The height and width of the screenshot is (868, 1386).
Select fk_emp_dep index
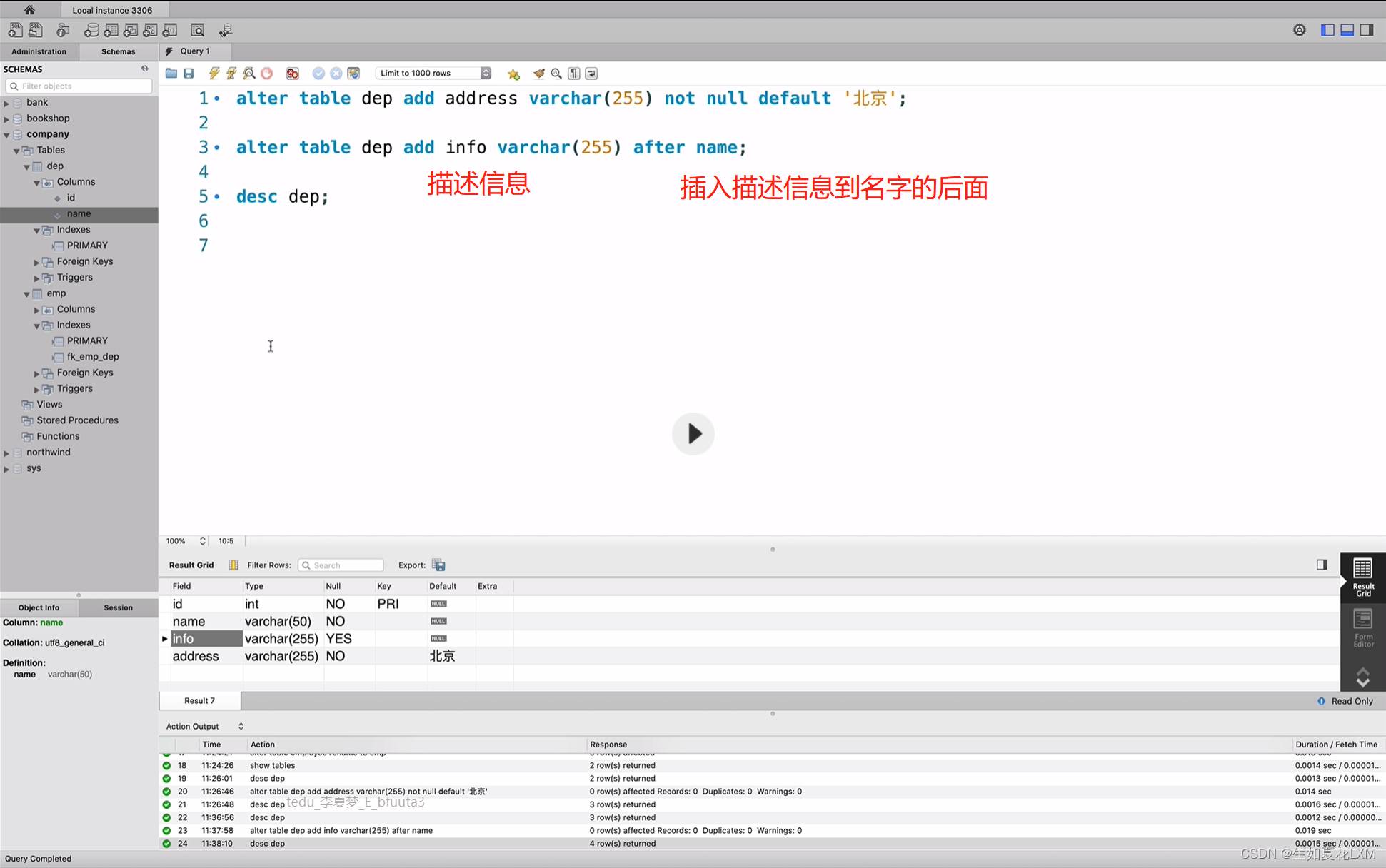(x=92, y=357)
